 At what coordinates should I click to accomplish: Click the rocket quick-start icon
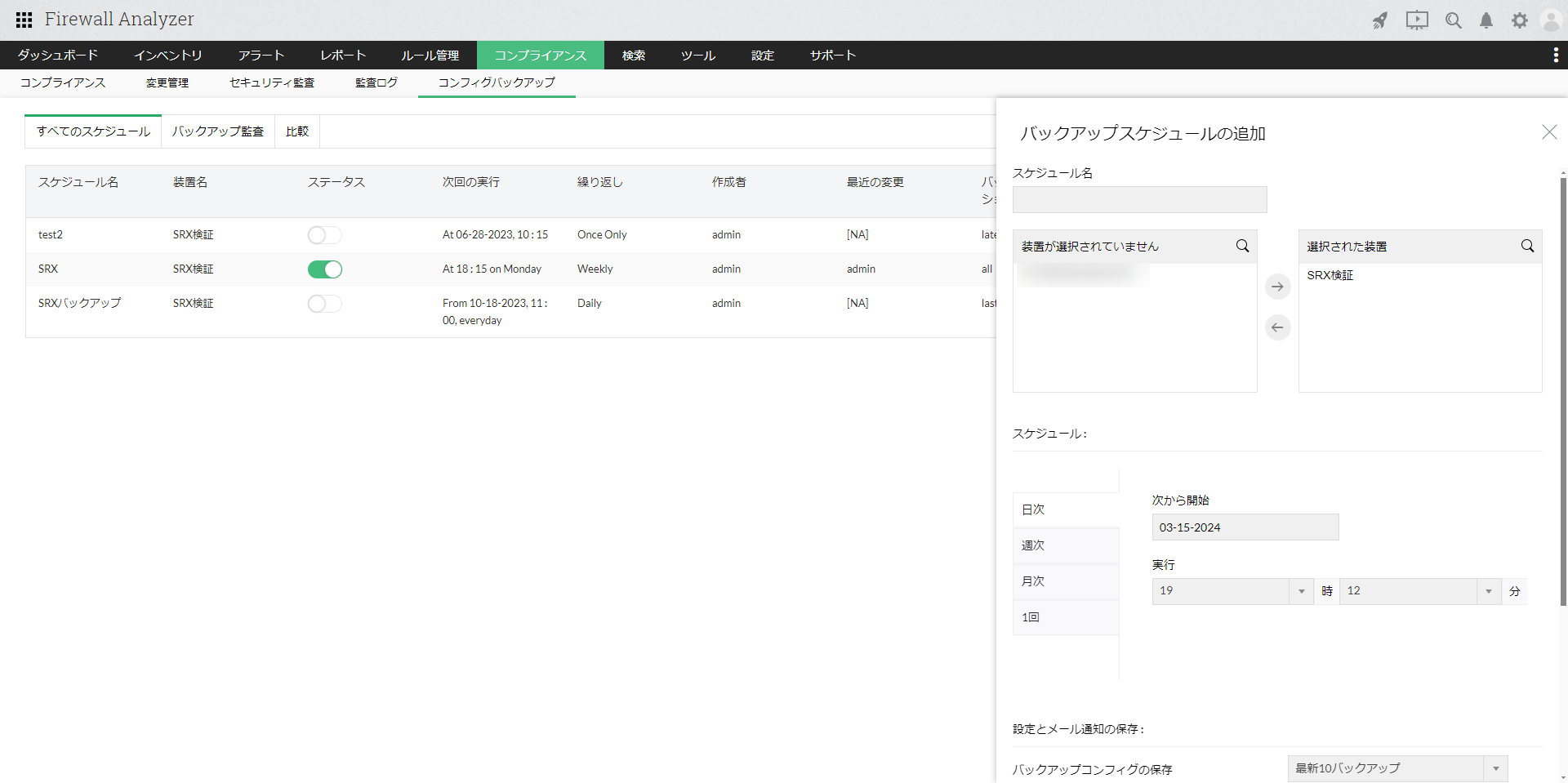click(1380, 20)
